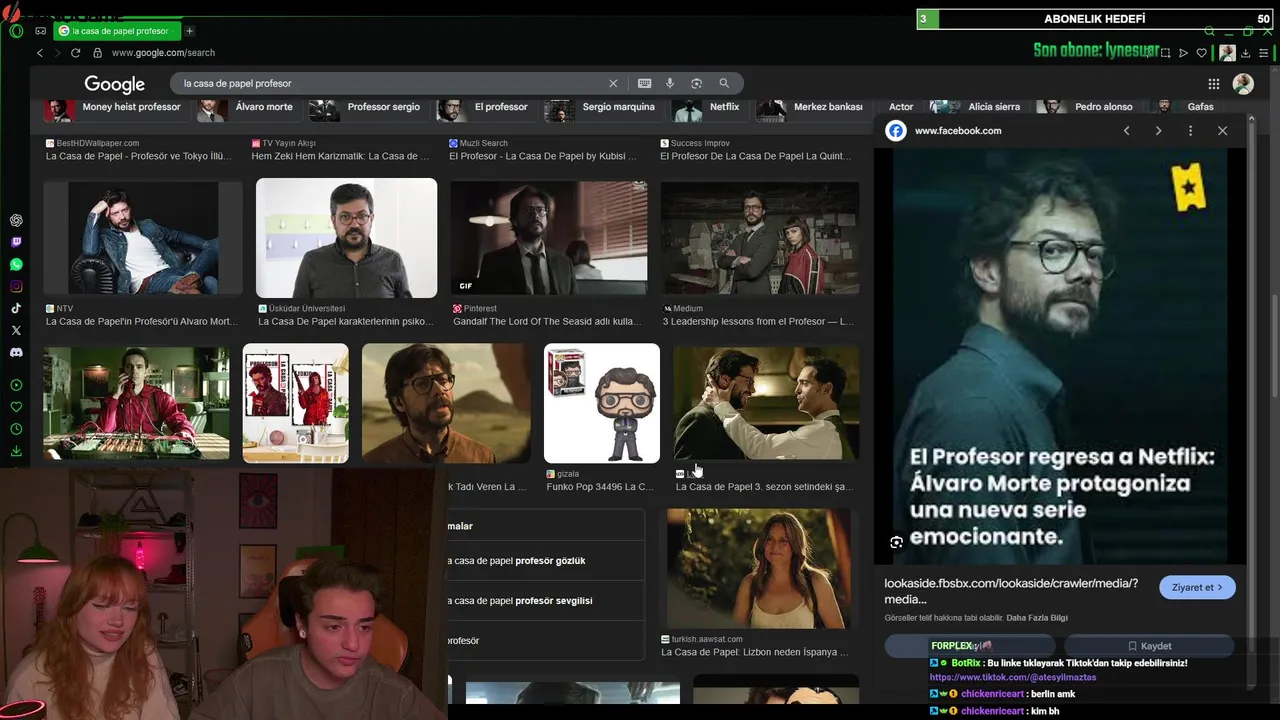Open Twitch in the browser sidebar

[16, 242]
